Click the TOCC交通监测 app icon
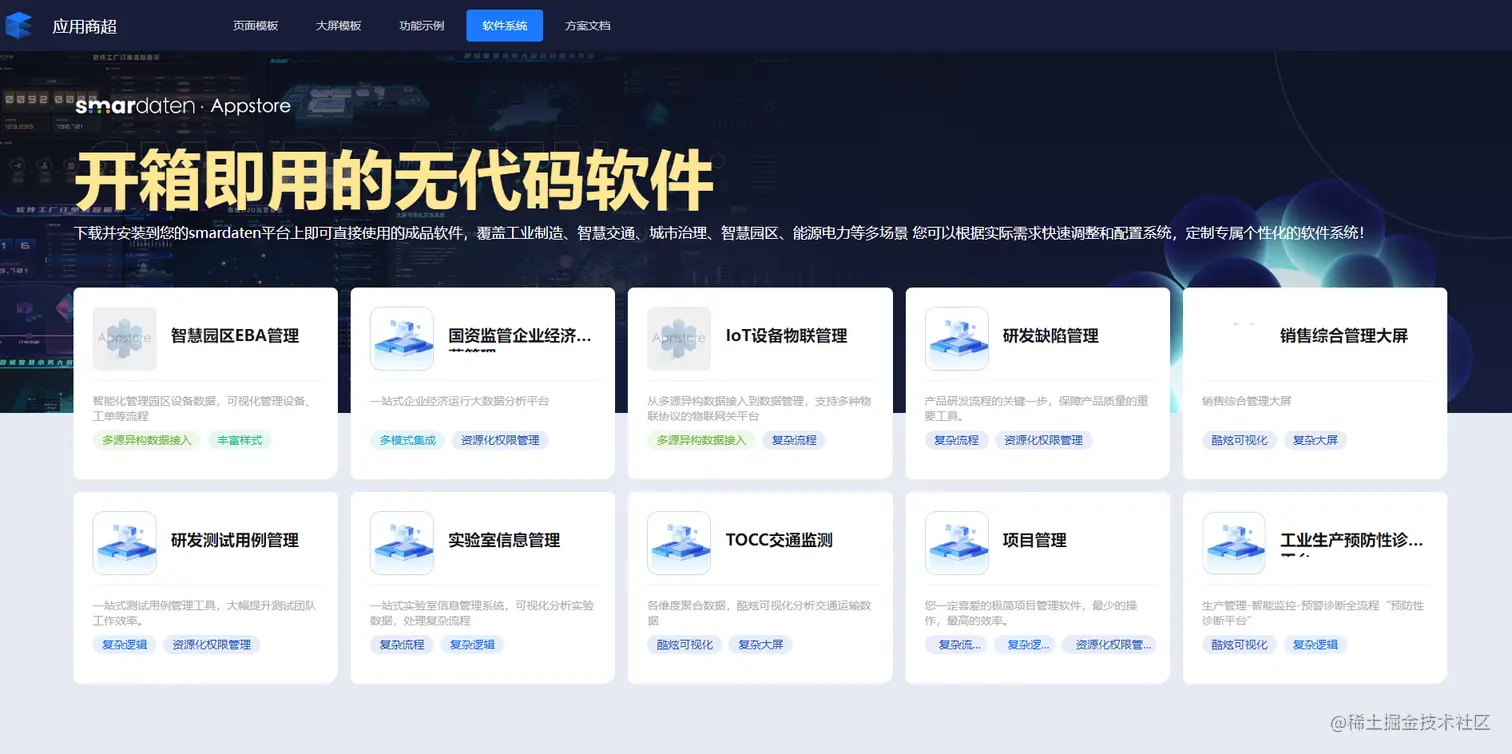 pyautogui.click(x=679, y=543)
